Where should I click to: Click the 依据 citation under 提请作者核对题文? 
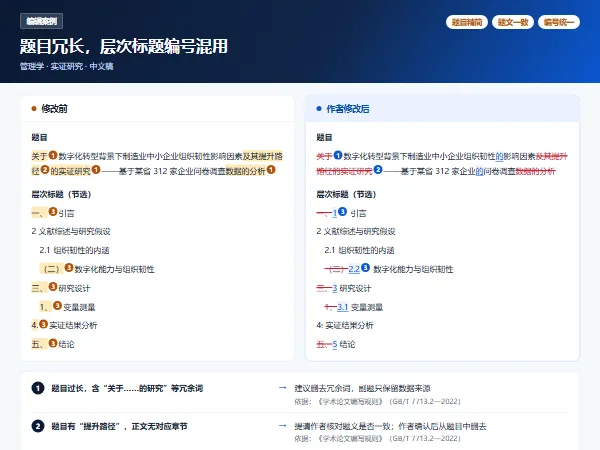pyautogui.click(x=377, y=439)
